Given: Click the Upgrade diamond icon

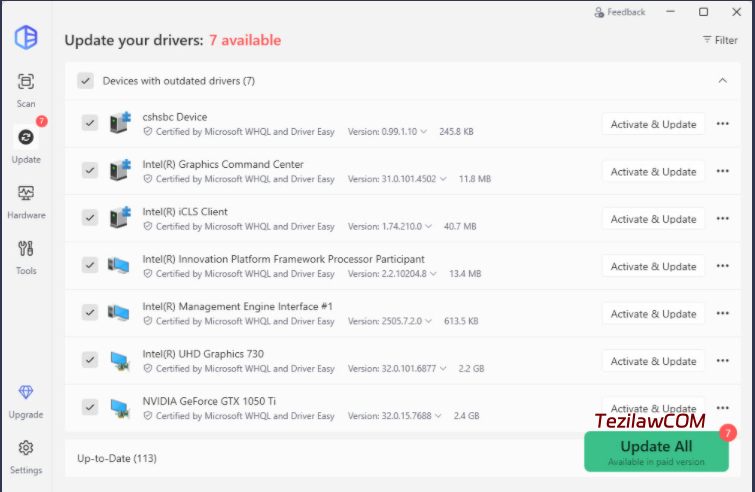Looking at the screenshot, I should pos(26,392).
